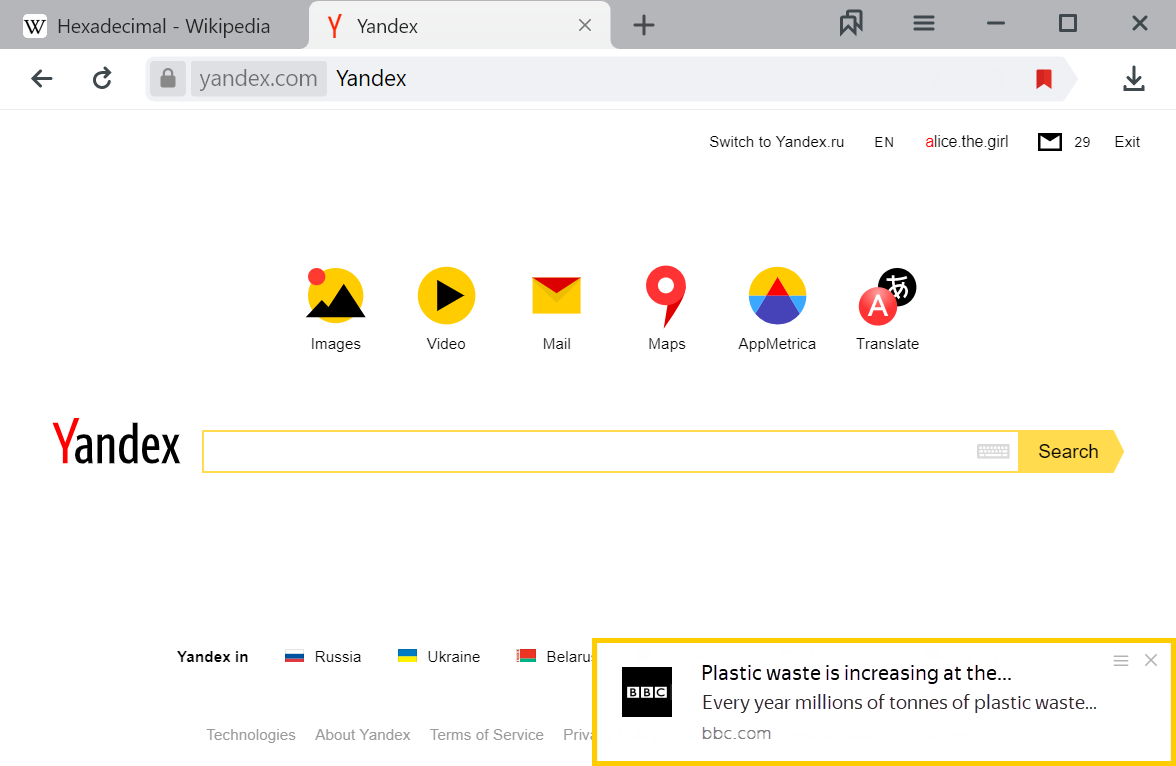Click the mail inbox envelope icon in header
This screenshot has height=766, width=1176.
pos(1049,142)
